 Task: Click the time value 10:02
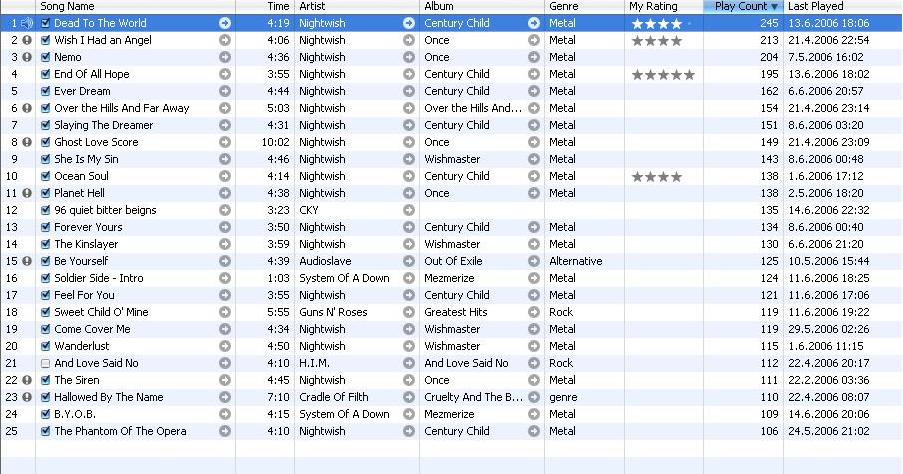tap(275, 142)
